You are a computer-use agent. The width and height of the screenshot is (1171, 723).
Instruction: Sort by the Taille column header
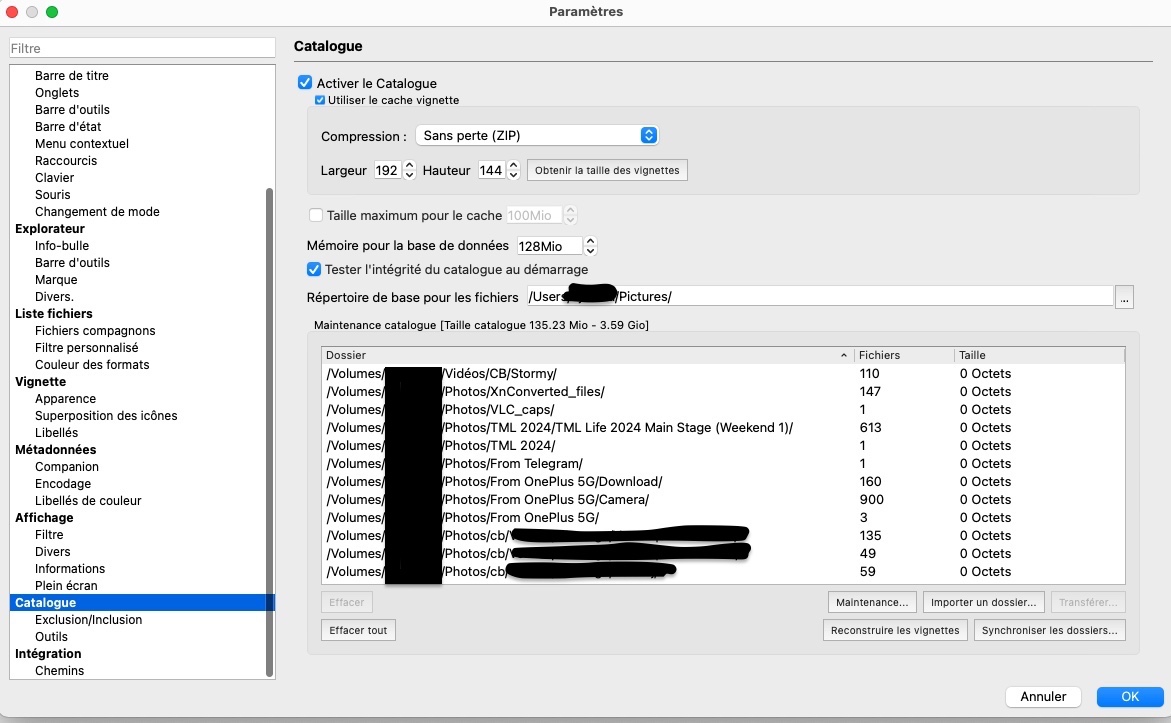[x=1040, y=355]
